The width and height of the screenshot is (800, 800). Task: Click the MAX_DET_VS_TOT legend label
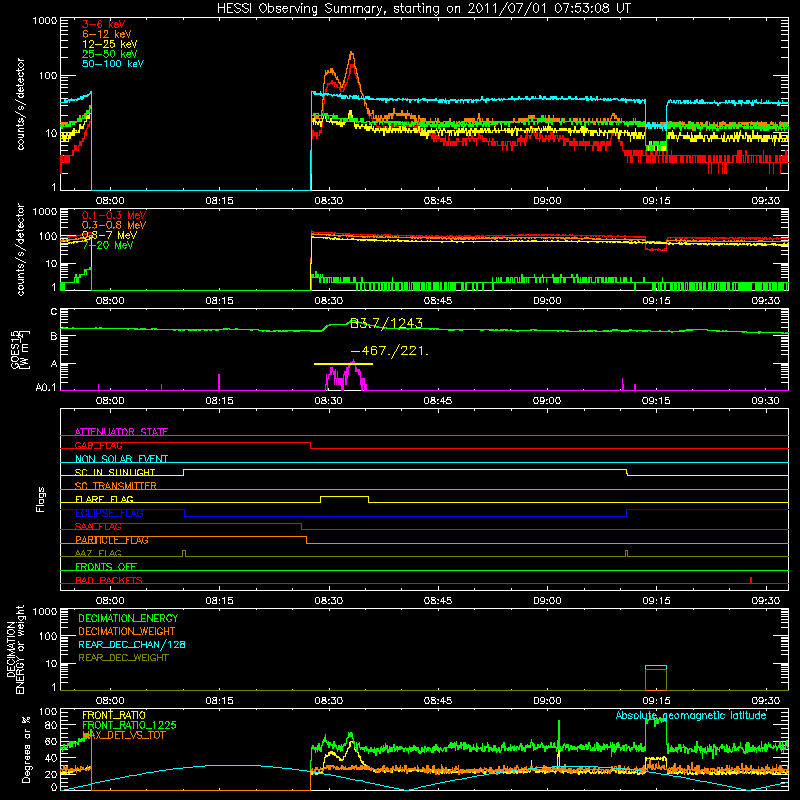click(123, 735)
